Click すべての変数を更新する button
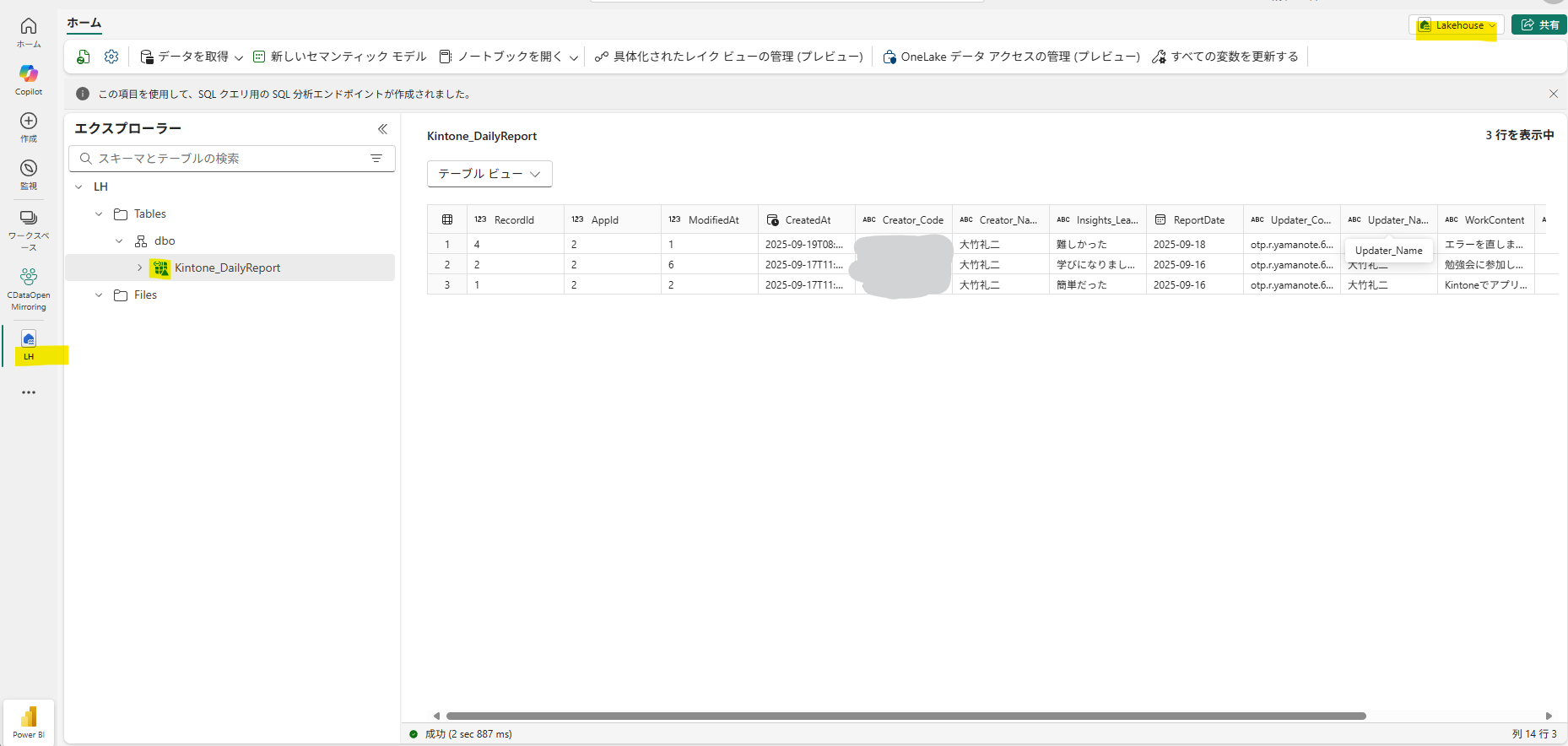The image size is (1568, 746). coord(1225,57)
